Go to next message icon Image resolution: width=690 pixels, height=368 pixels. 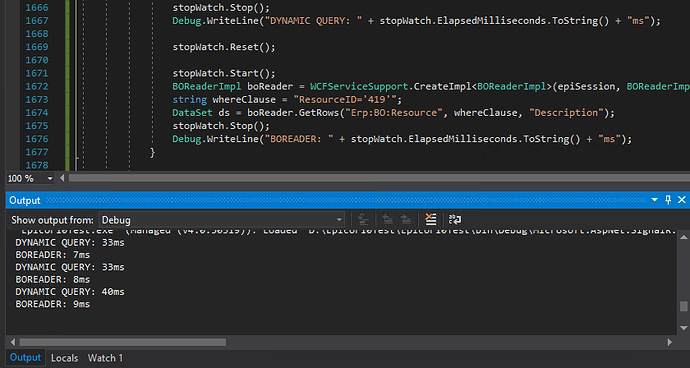point(405,219)
